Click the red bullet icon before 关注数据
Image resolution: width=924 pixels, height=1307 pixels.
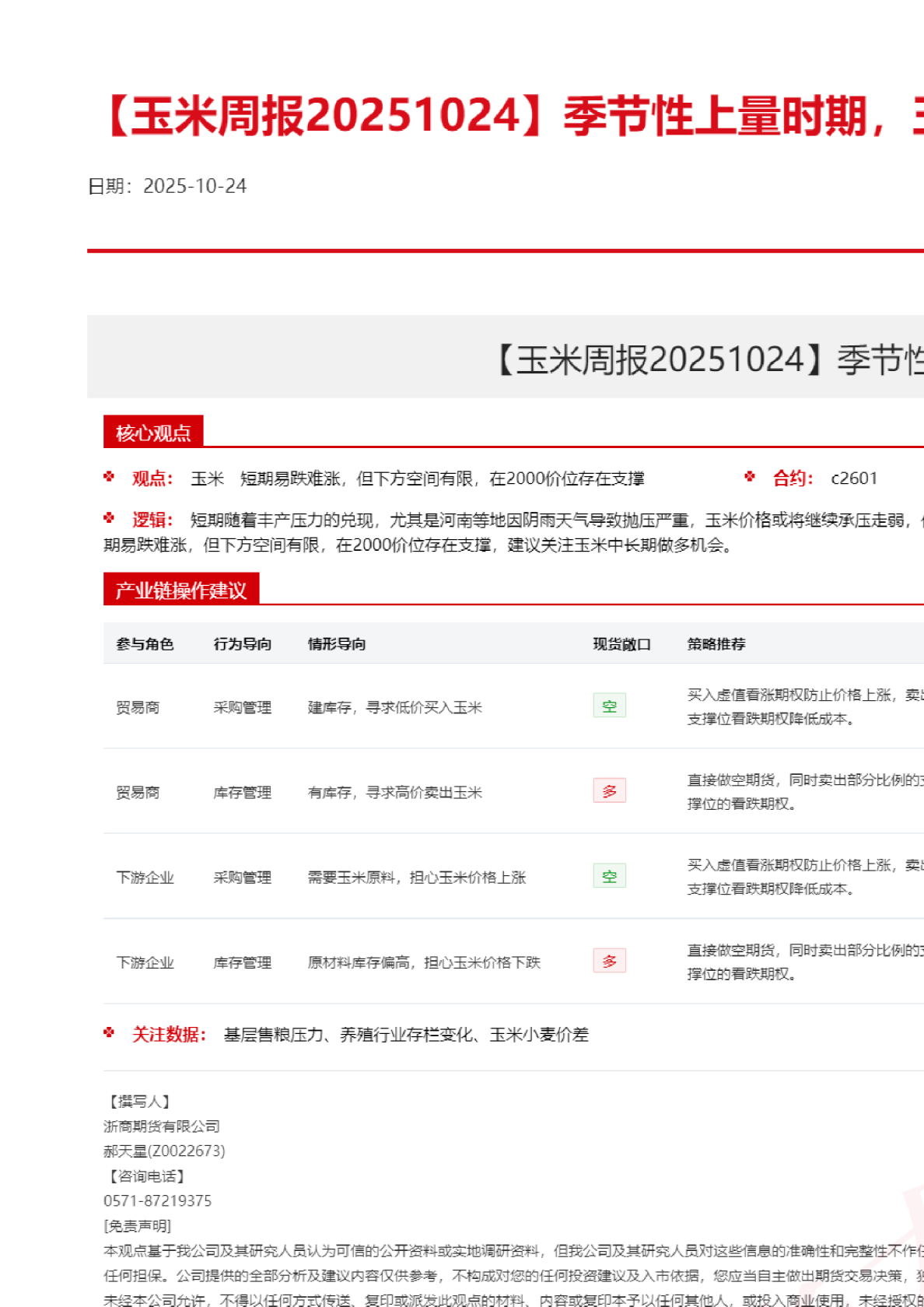point(109,1033)
